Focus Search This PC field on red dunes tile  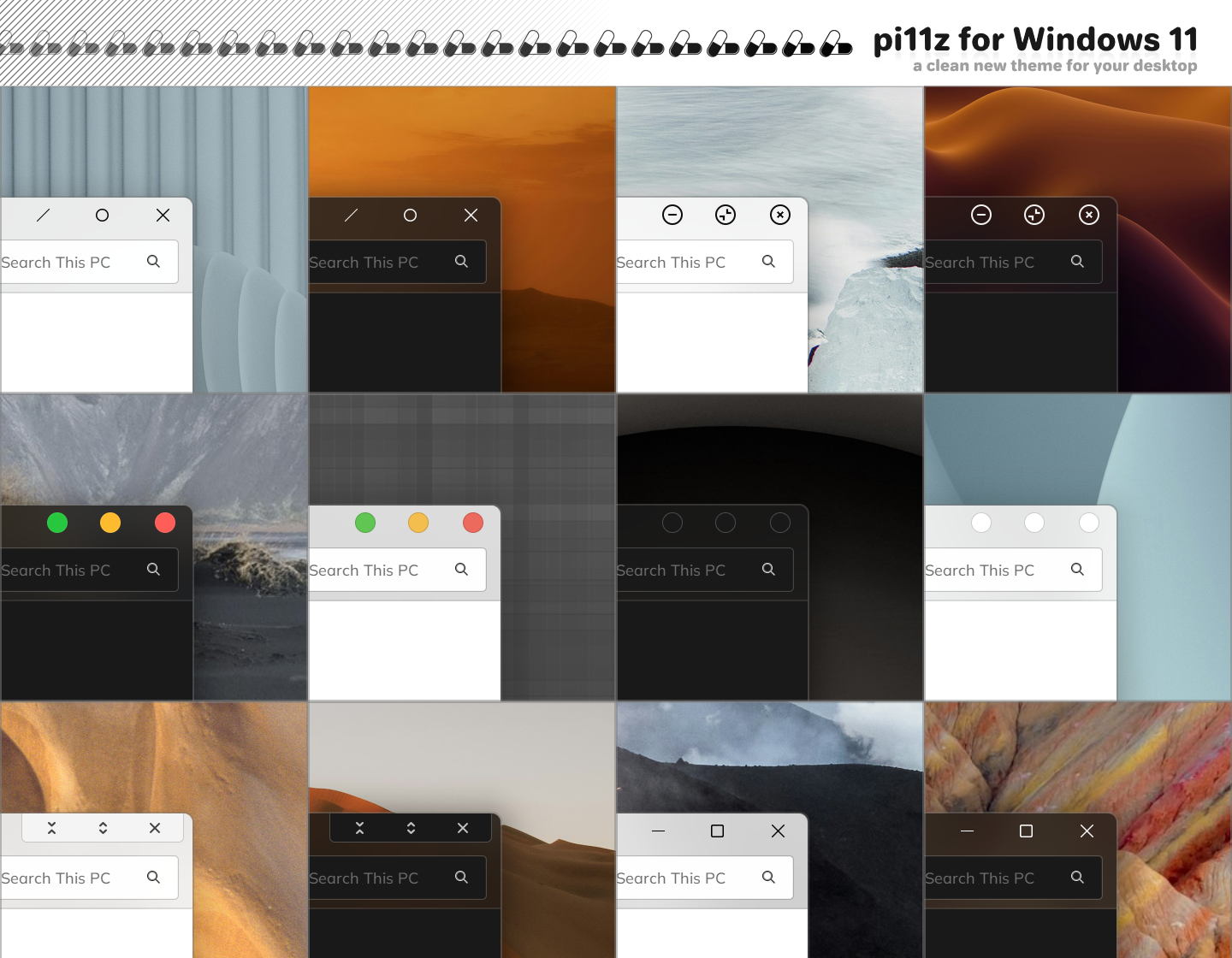pos(1013,262)
